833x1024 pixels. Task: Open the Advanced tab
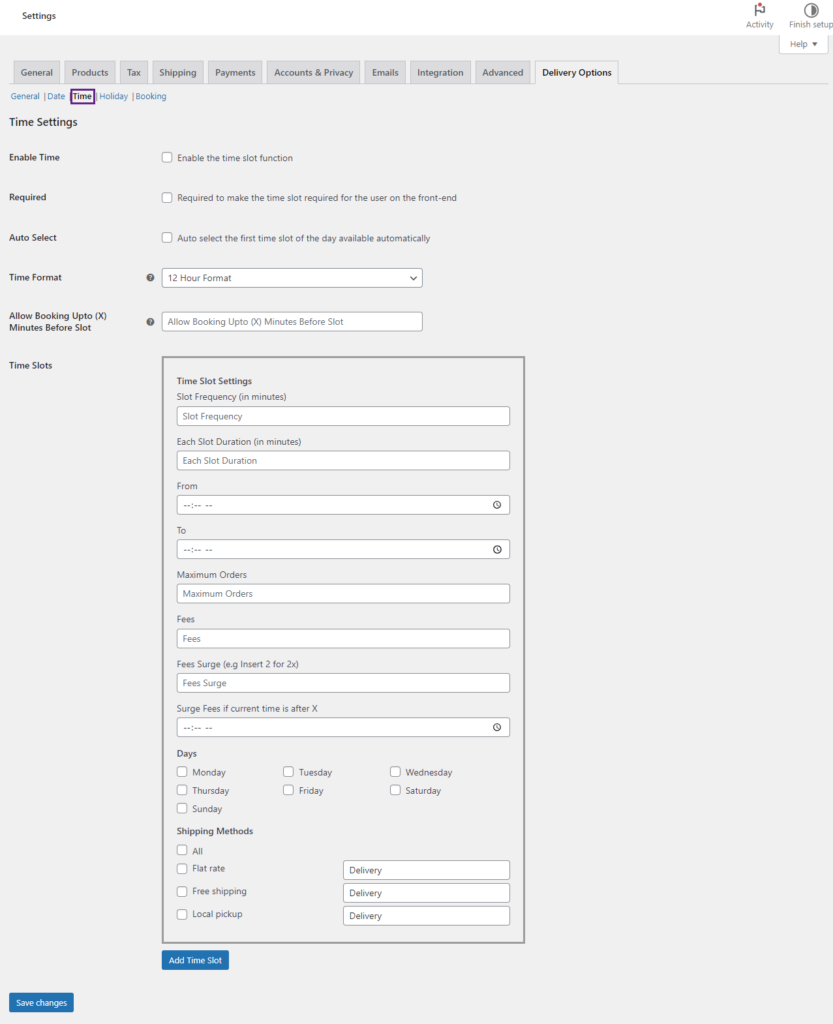click(503, 72)
